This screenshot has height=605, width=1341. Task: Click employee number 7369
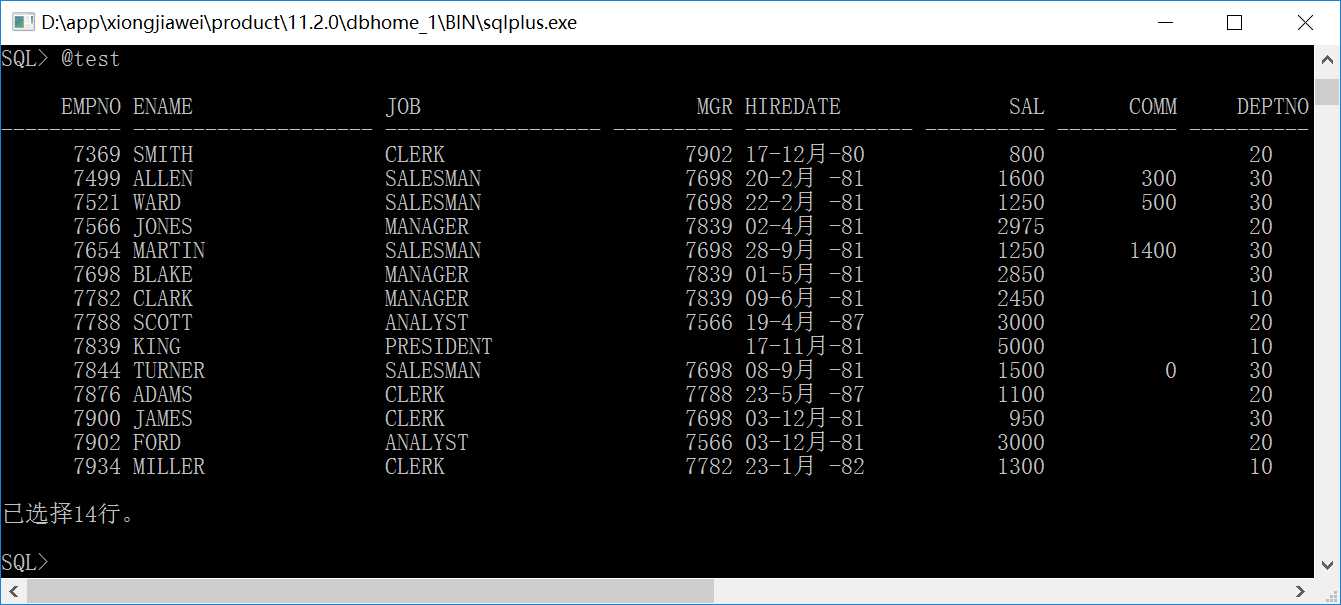97,155
